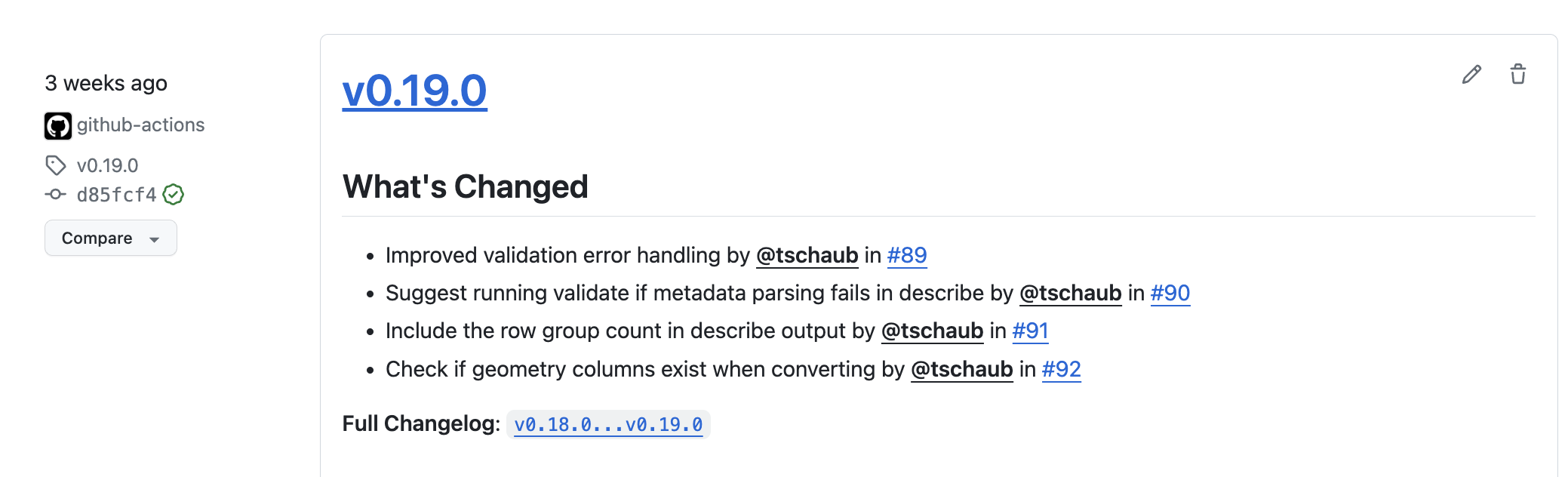Click the green verified badge icon
Image resolution: width=1568 pixels, height=477 pixels.
tap(174, 195)
